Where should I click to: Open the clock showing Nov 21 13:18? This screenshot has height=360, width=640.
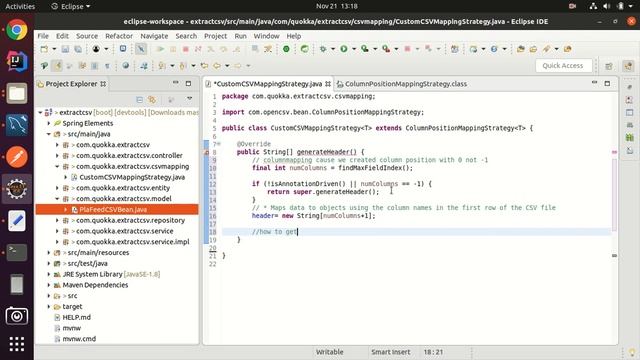click(337, 6)
